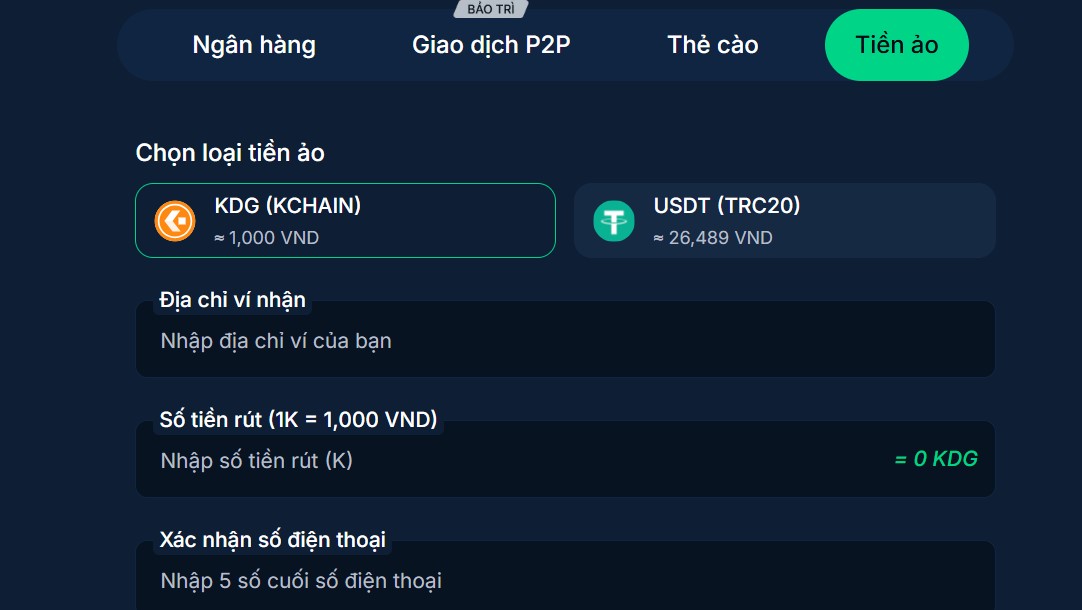
Task: Click the orange KDG coin icon
Action: [174, 220]
